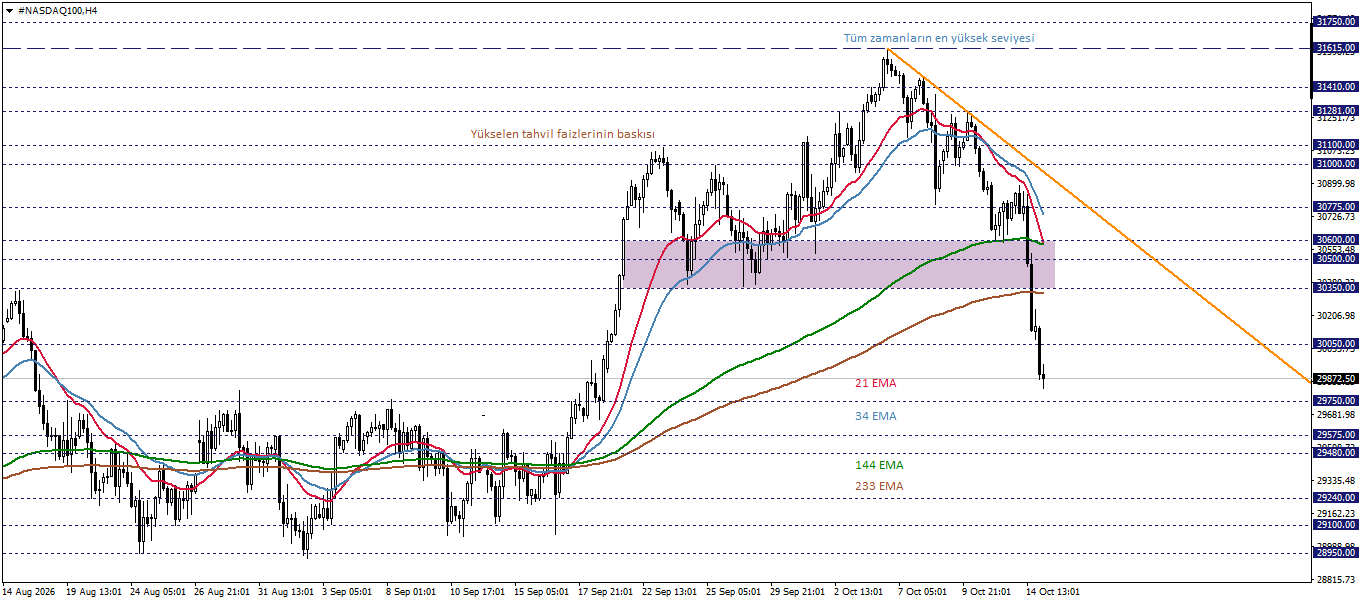Click the 29750.00 price level label
Viewport: 1362px width, 603px height.
tap(1336, 400)
